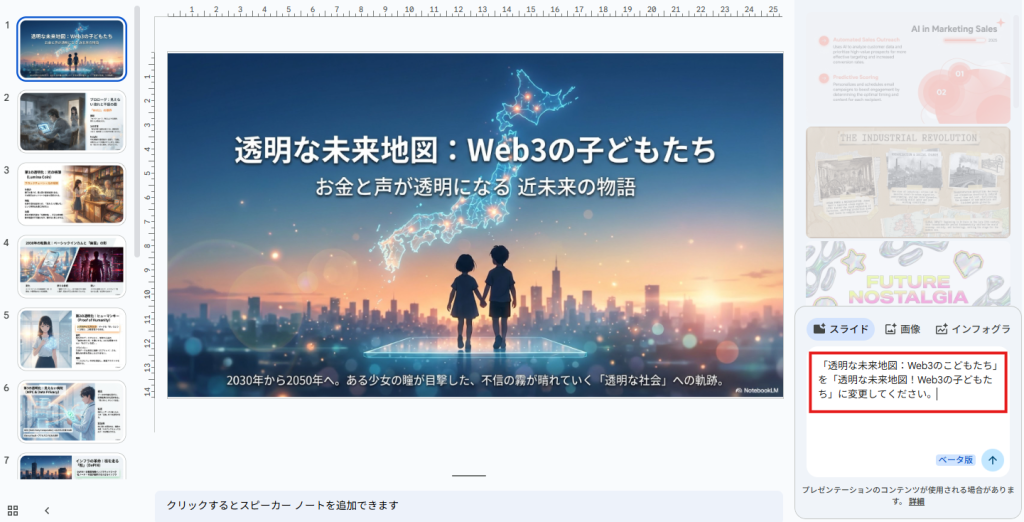Viewport: 1024px width, 522px height.
Task: Switch to the インフォグラ tab
Action: pyautogui.click(x=973, y=329)
